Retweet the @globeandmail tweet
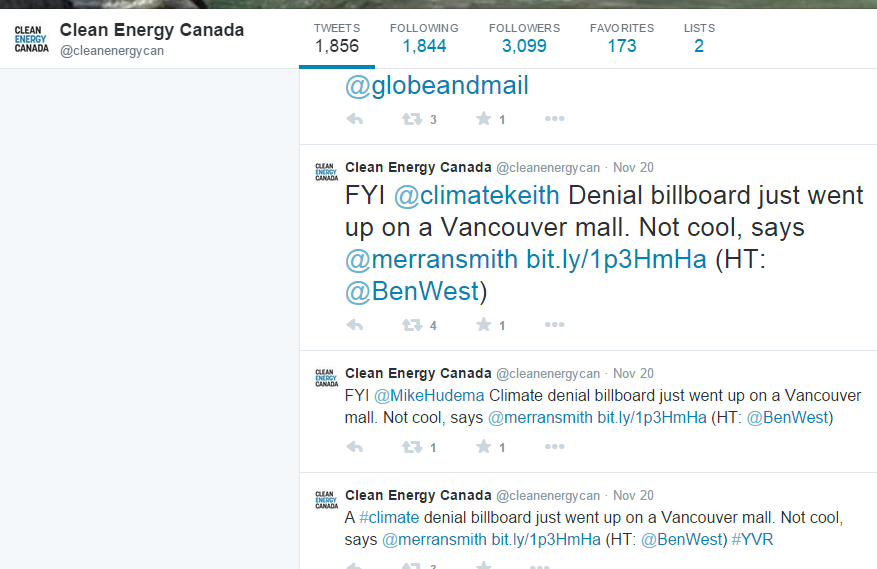This screenshot has width=877, height=569. coord(411,119)
